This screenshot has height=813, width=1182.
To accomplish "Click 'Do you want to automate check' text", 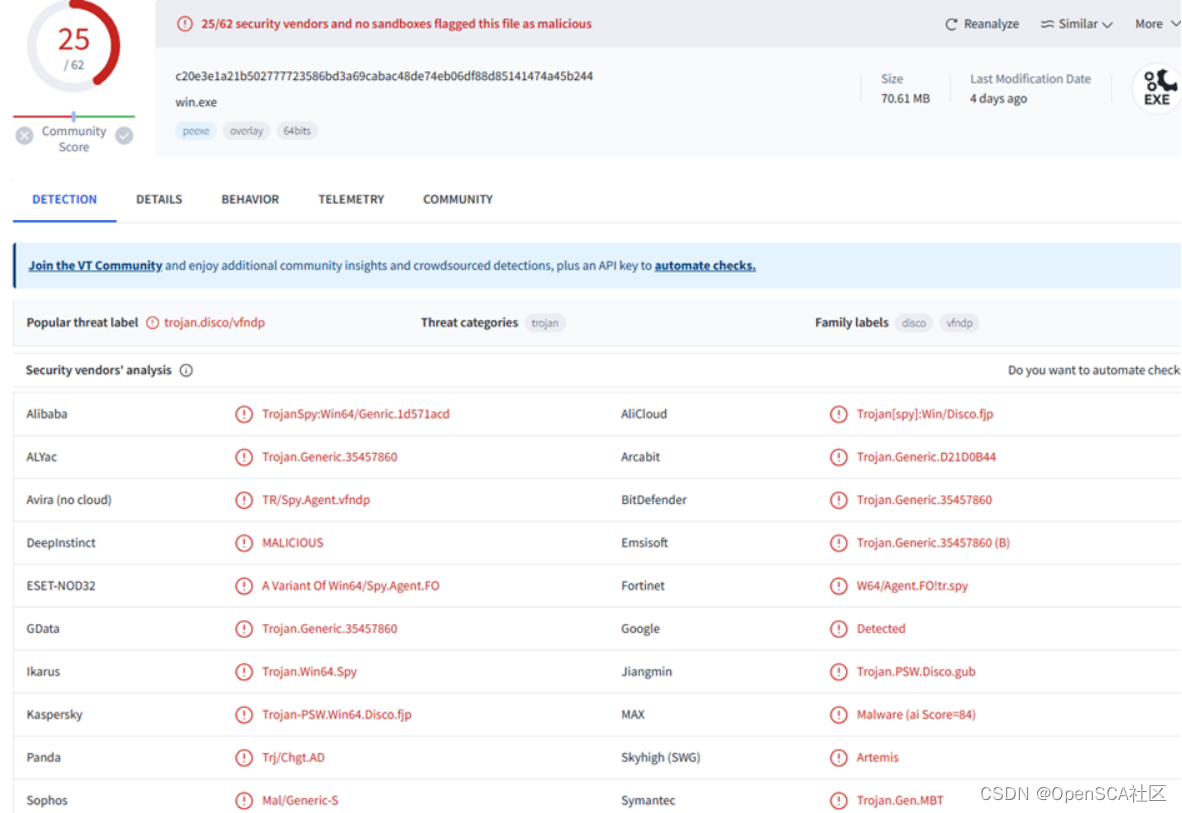I will coord(1094,370).
